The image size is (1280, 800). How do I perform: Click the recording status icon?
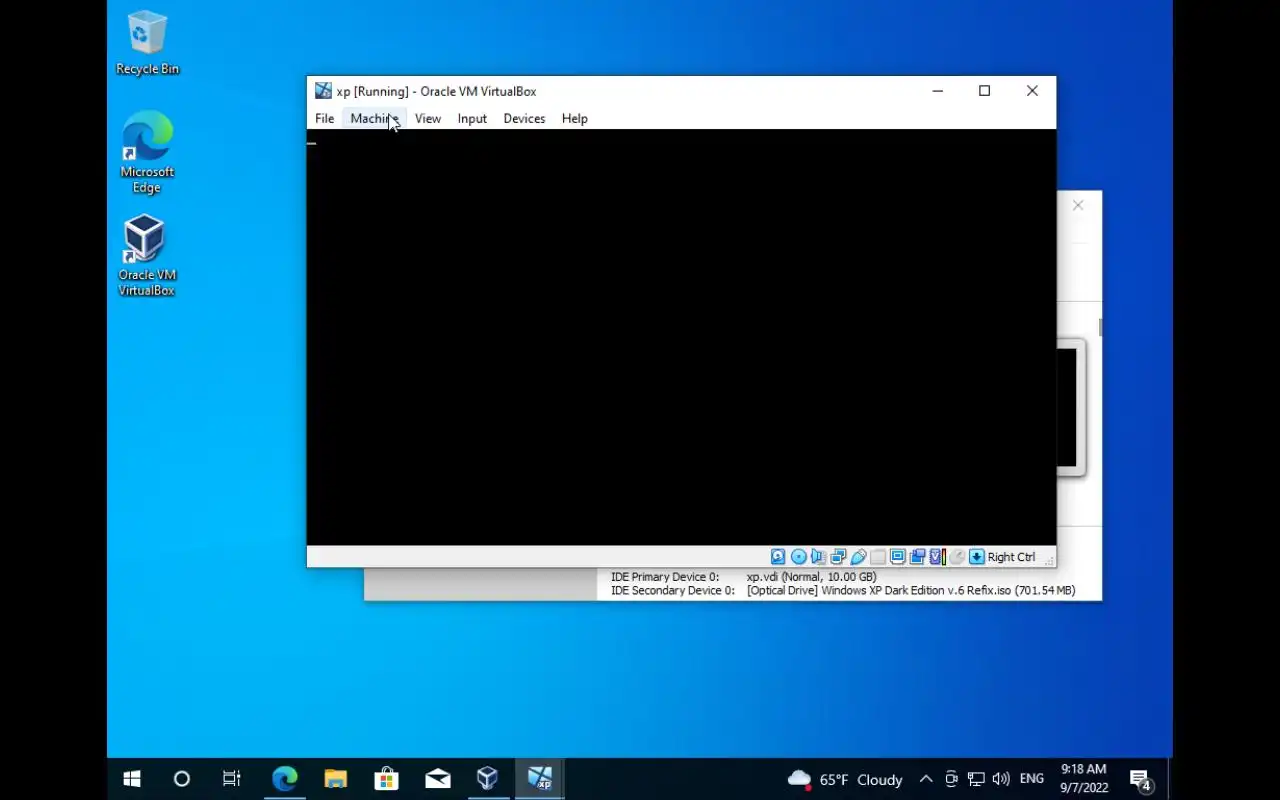pos(917,557)
